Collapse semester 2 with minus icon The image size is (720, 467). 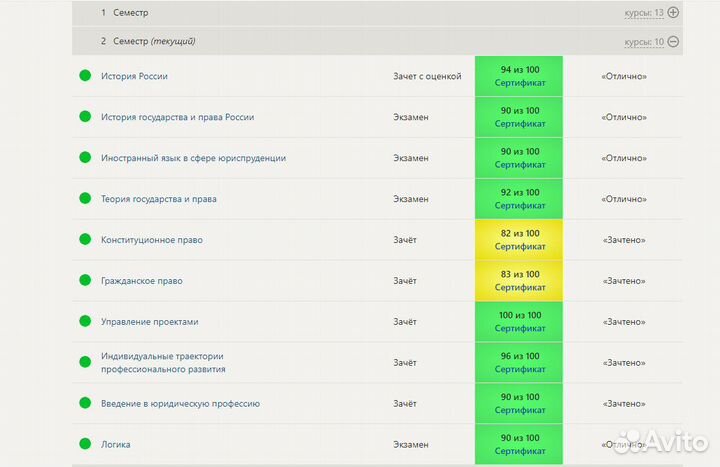point(673,41)
